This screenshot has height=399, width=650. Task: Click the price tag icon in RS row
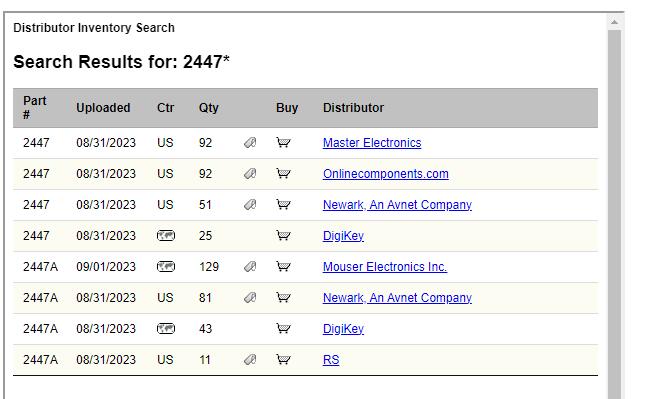tap(250, 360)
